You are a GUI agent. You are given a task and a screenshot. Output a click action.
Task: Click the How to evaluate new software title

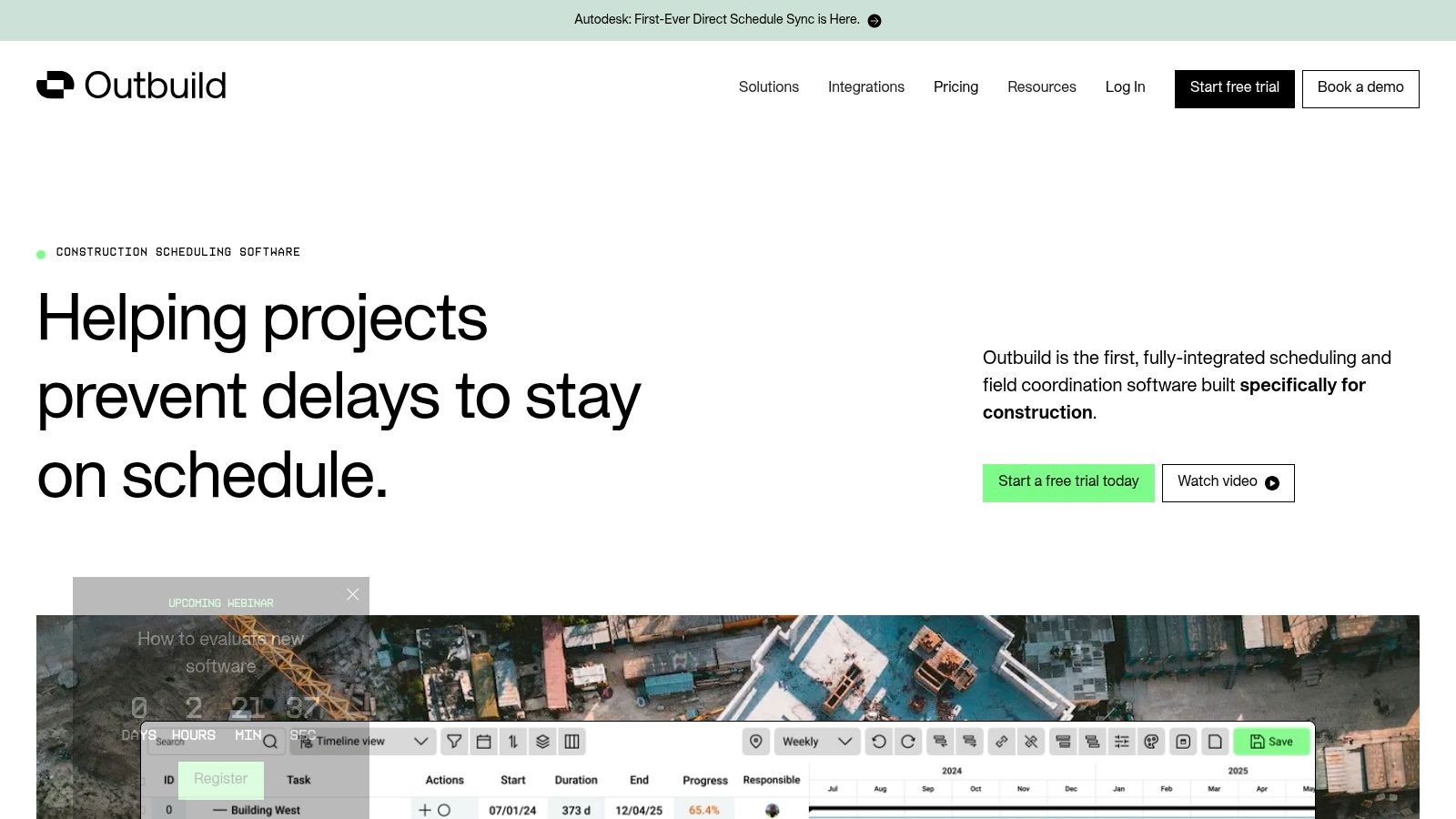point(221,652)
